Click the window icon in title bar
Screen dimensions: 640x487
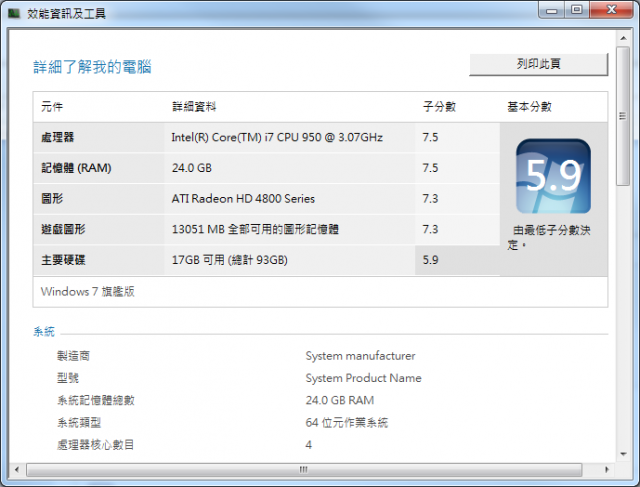click(x=14, y=13)
